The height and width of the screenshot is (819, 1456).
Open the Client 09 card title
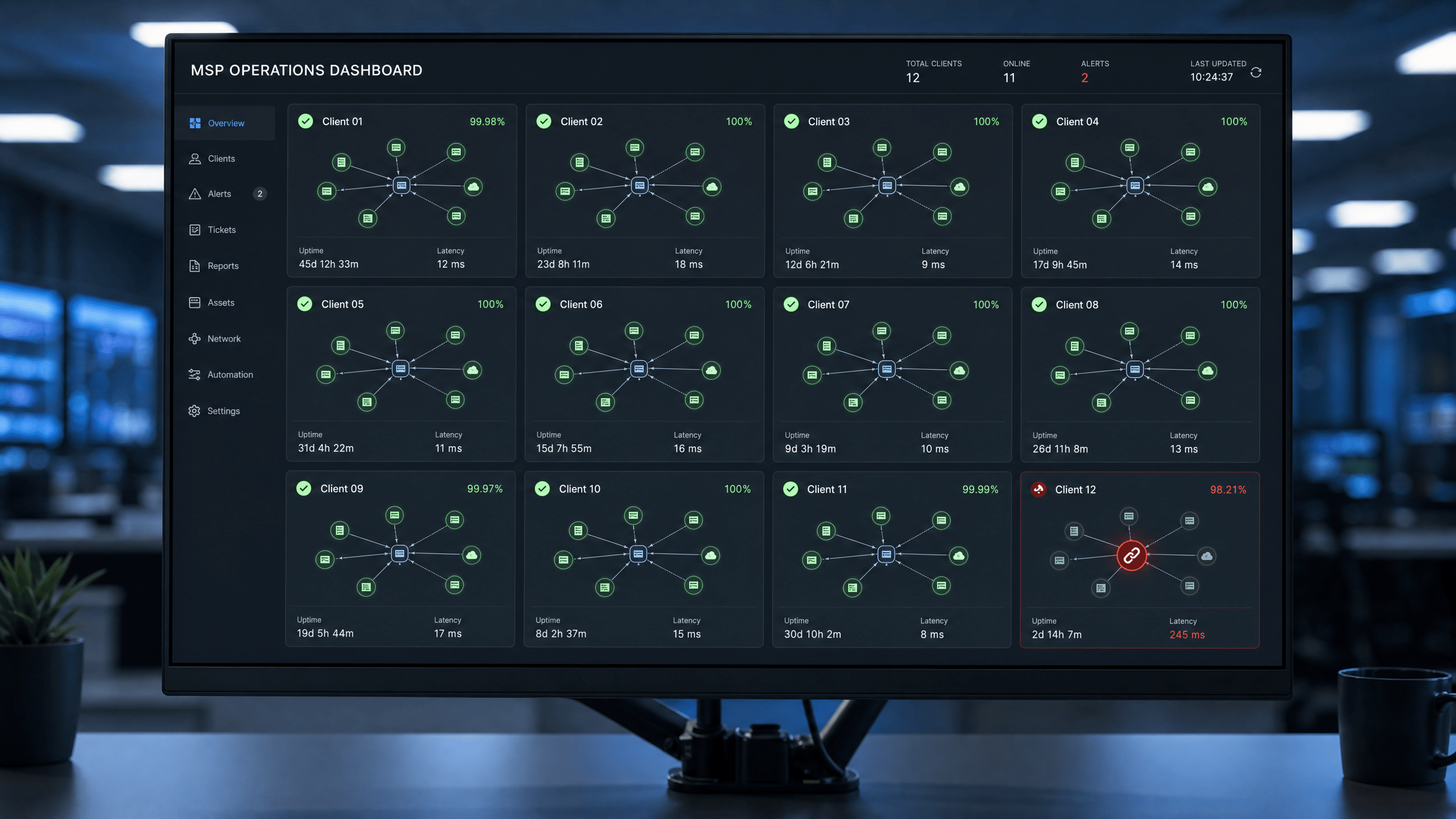pyautogui.click(x=342, y=489)
